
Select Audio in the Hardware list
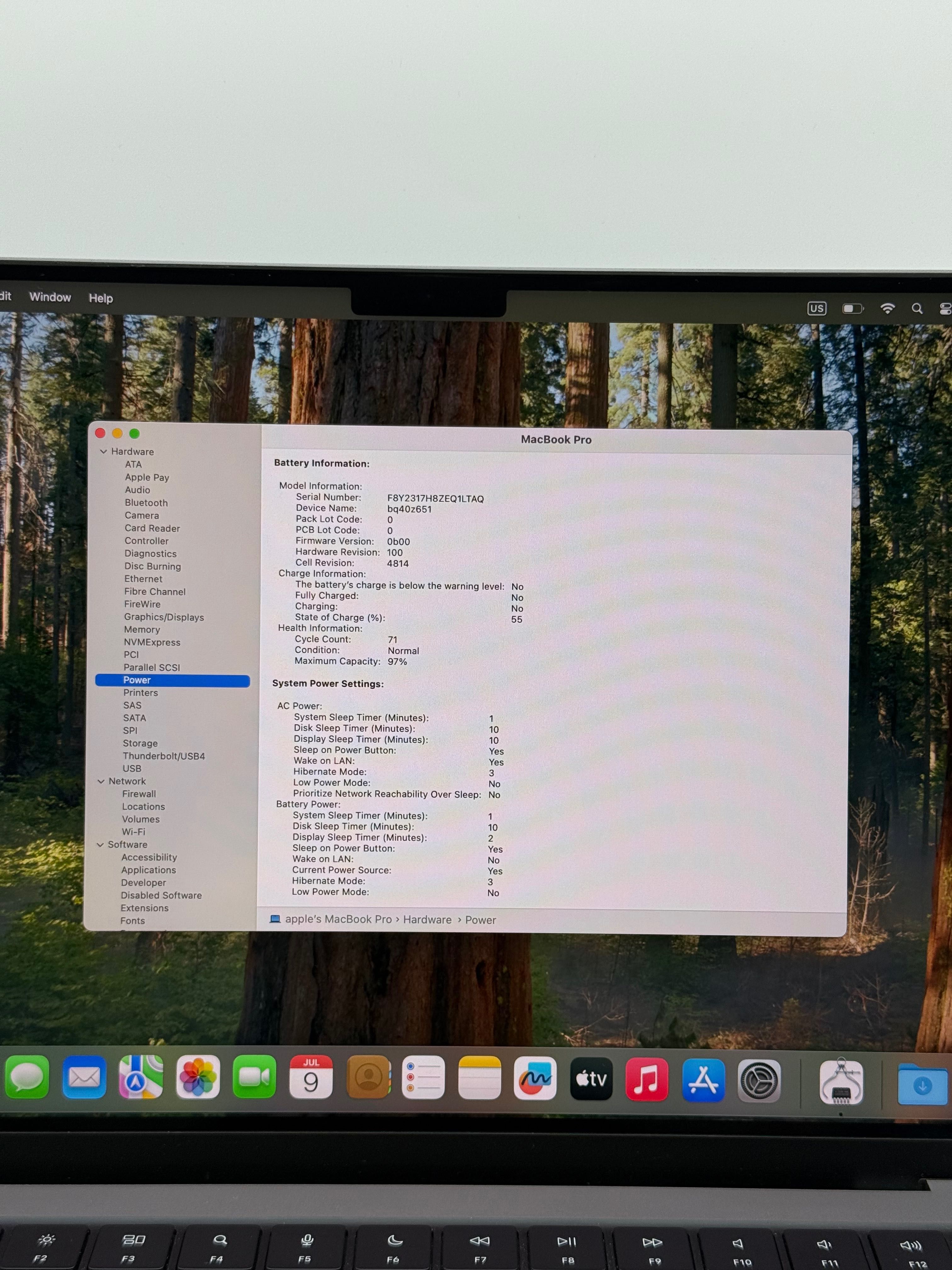tap(138, 490)
